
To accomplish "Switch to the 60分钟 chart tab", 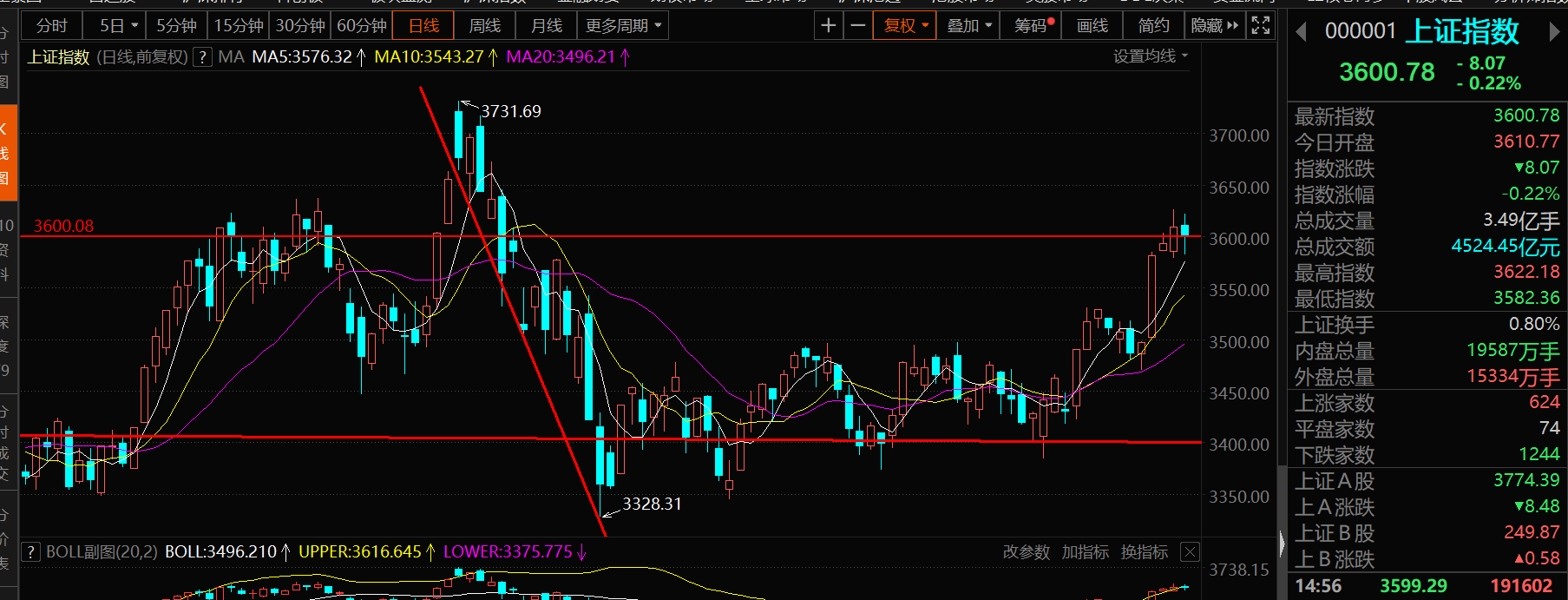I will point(362,26).
